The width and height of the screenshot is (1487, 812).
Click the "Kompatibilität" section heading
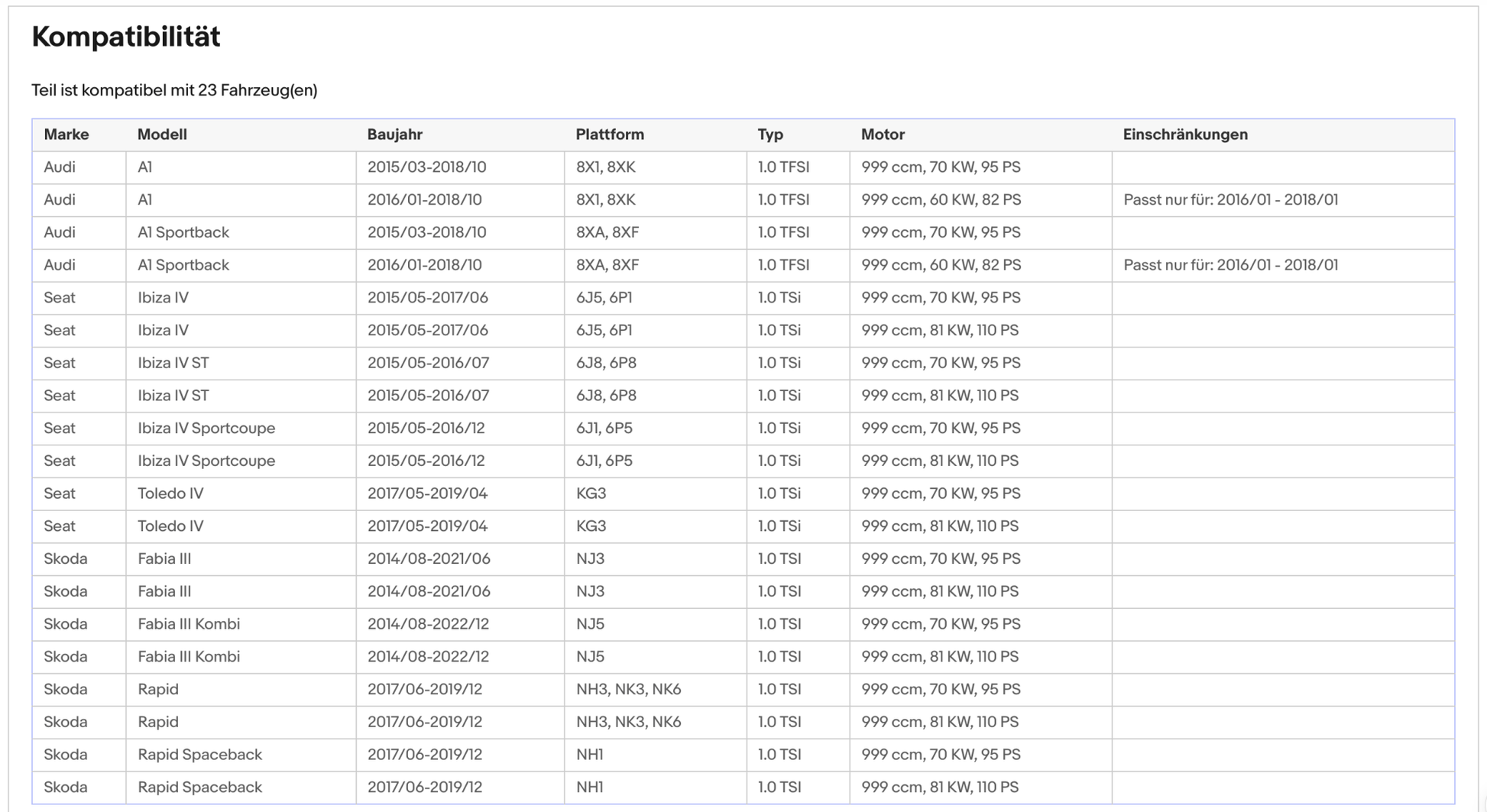[x=126, y=37]
